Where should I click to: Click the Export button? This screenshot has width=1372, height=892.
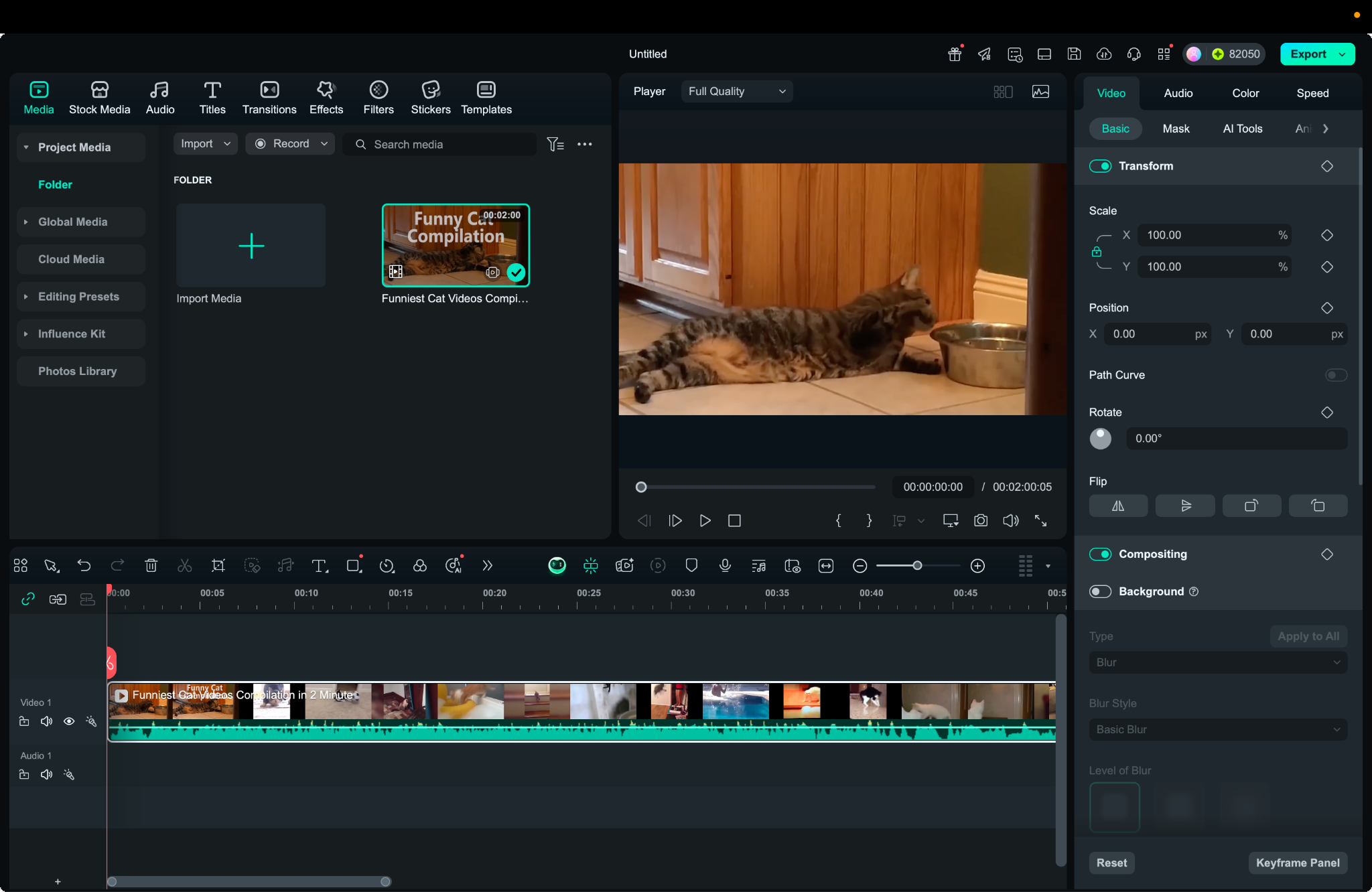(1308, 54)
